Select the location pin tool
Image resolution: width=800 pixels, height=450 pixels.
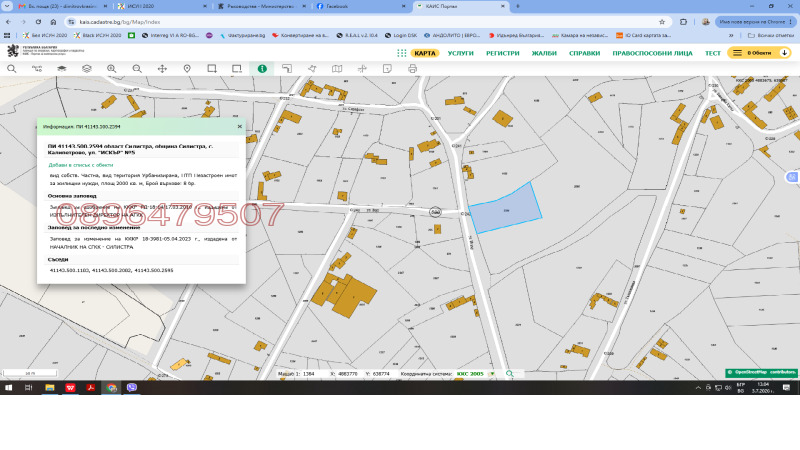pos(187,68)
